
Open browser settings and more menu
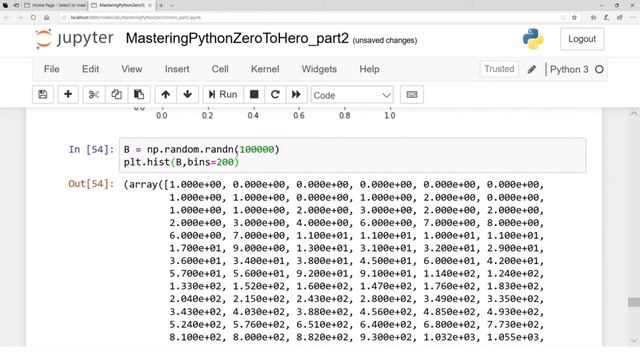633,18
